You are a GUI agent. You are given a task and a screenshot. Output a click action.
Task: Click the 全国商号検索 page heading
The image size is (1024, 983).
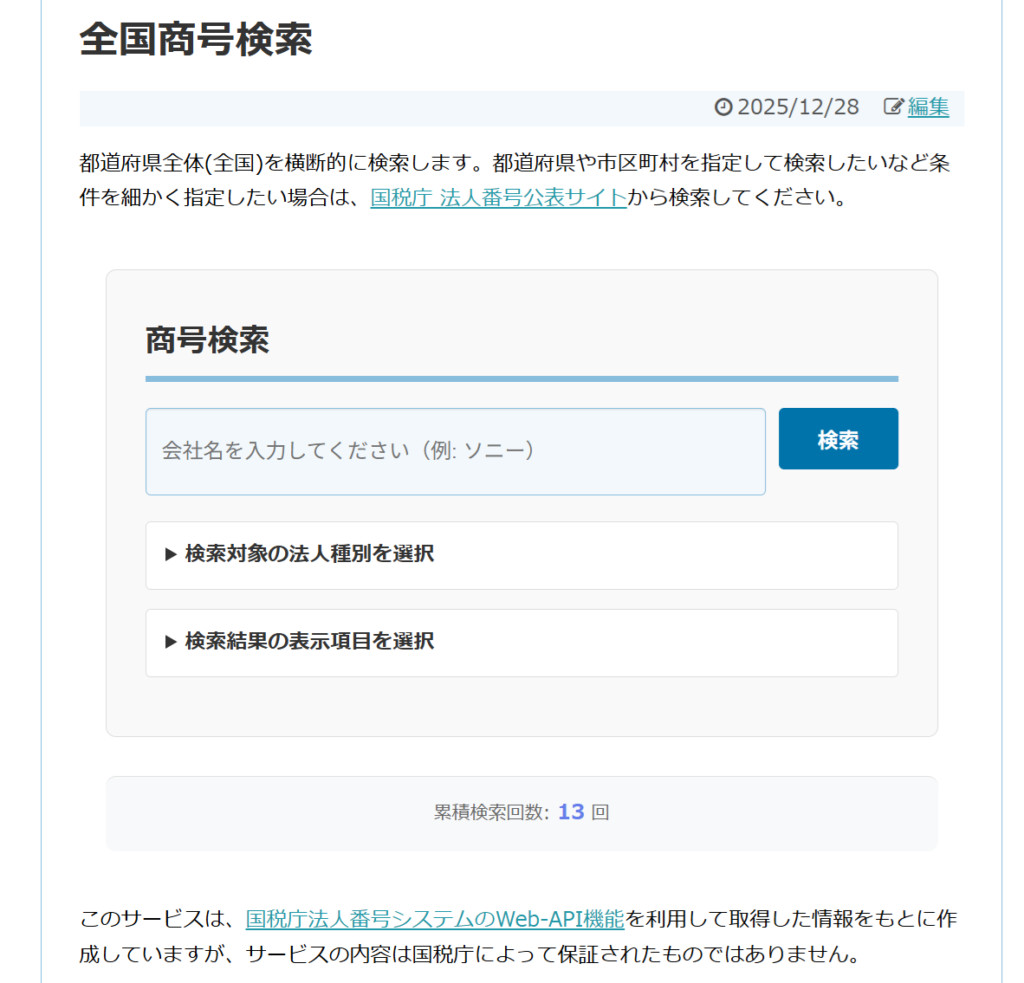pyautogui.click(x=196, y=39)
